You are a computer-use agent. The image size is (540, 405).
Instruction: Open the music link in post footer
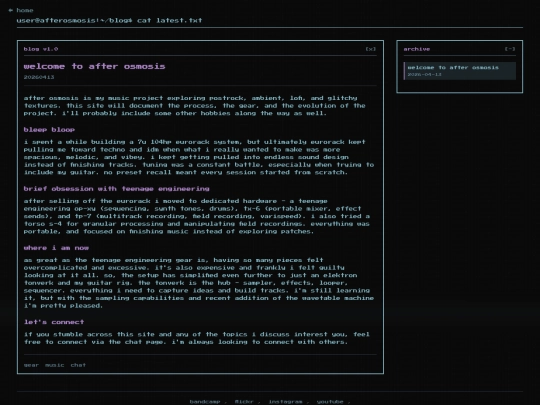click(x=54, y=365)
